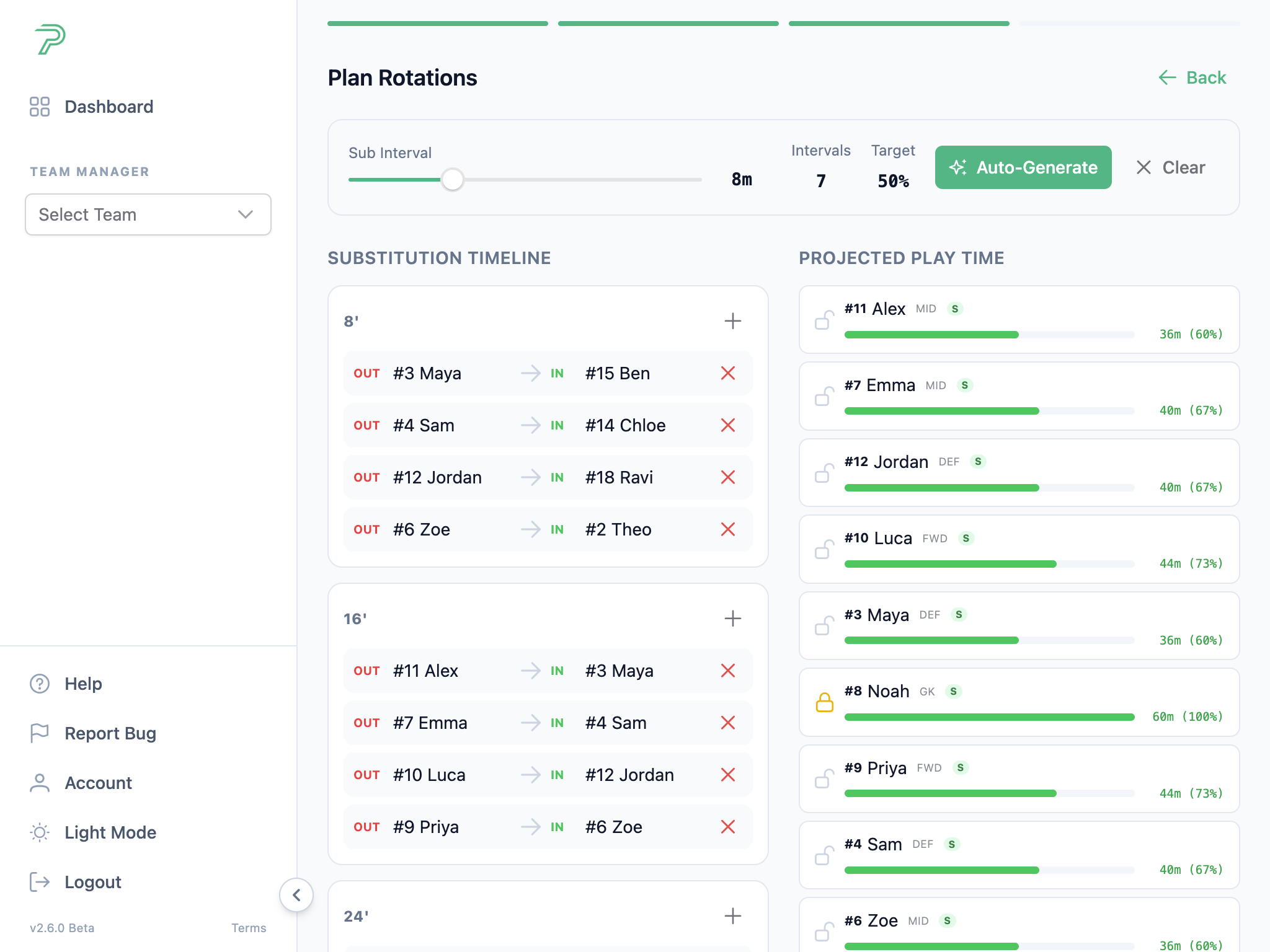Screen dimensions: 1270x952
Task: Add a substitution at 8' interval
Action: [x=733, y=321]
